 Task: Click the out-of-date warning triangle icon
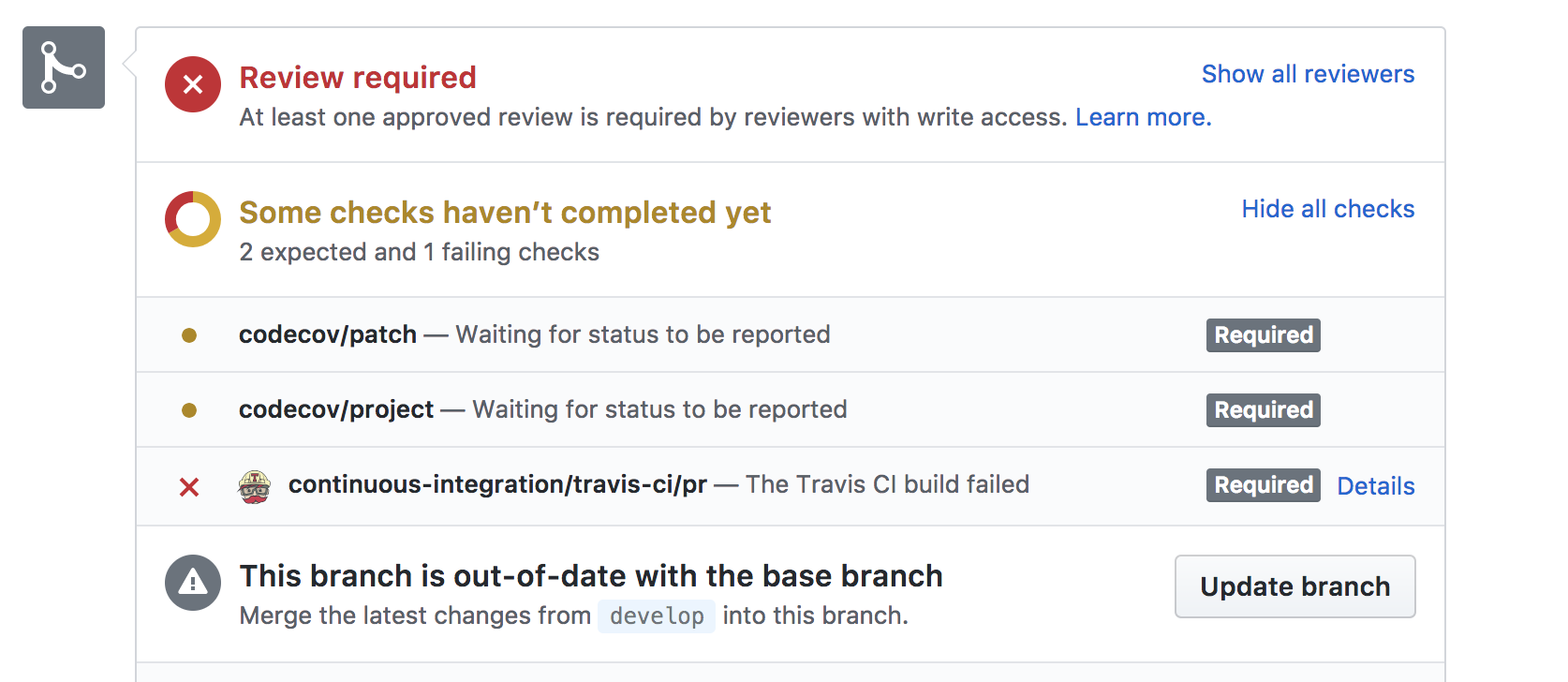point(193,583)
